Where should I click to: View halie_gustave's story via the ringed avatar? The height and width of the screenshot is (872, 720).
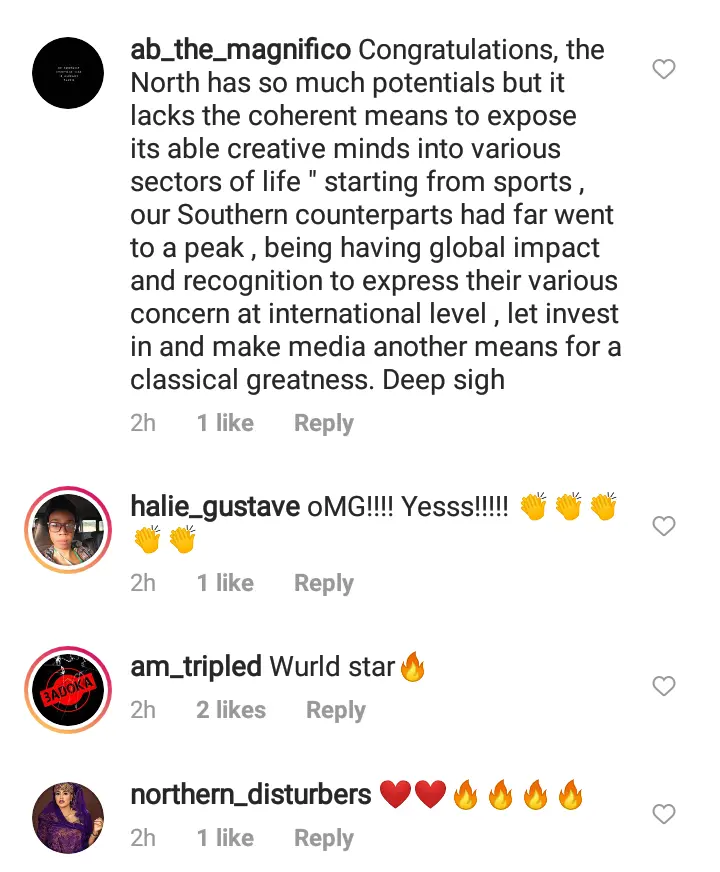[68, 529]
